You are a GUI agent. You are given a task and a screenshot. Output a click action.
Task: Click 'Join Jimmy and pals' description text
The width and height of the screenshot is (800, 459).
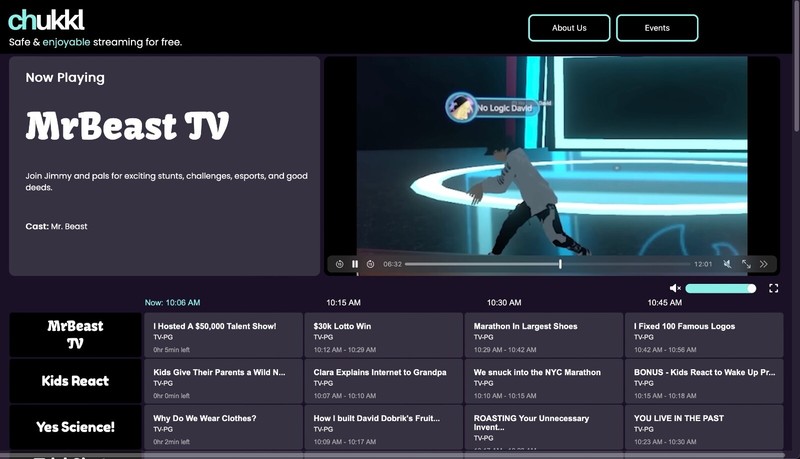(x=166, y=182)
